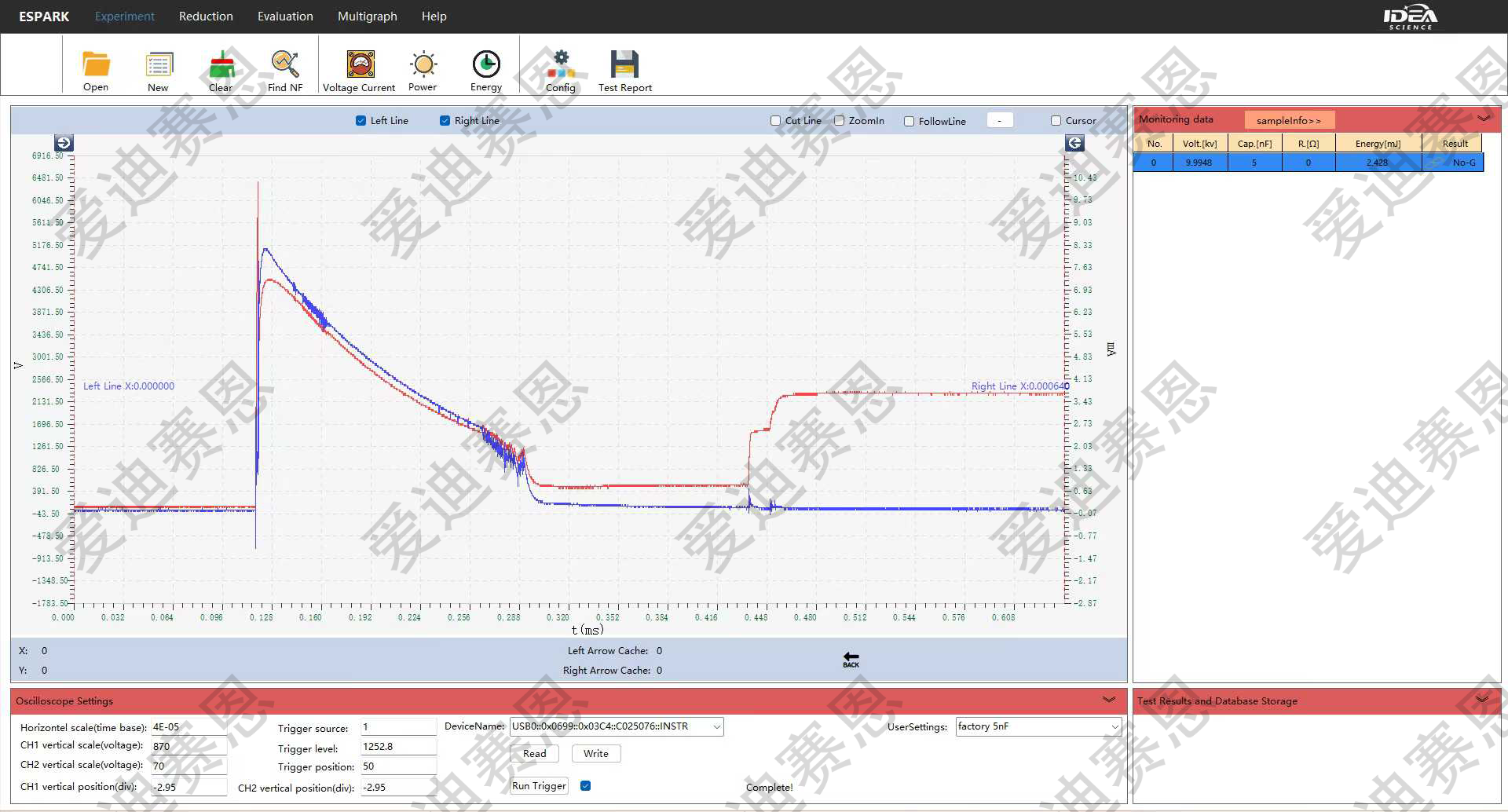Screen dimensions: 1508x812
Task: Click the New document icon
Action: tap(158, 64)
